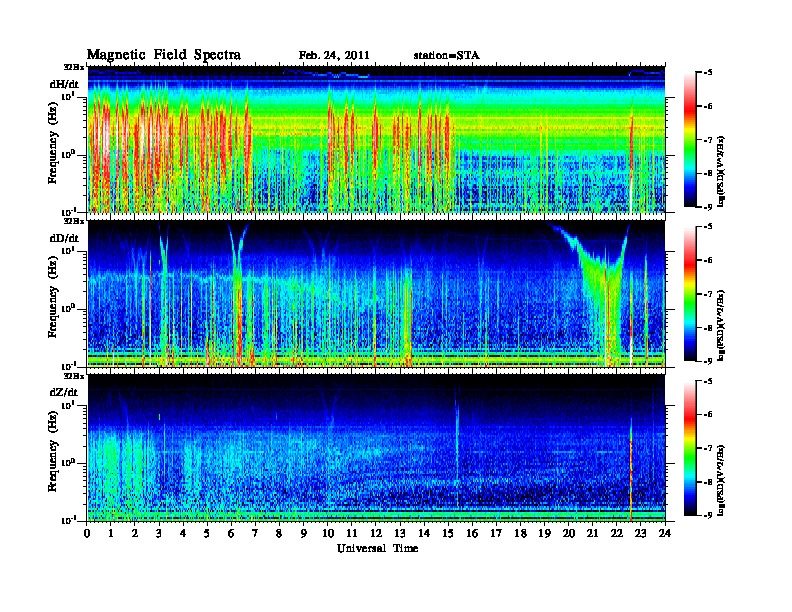Click the "-5" value on dZ/dt color scale
Screen dimensions: 792x612
pos(708,381)
